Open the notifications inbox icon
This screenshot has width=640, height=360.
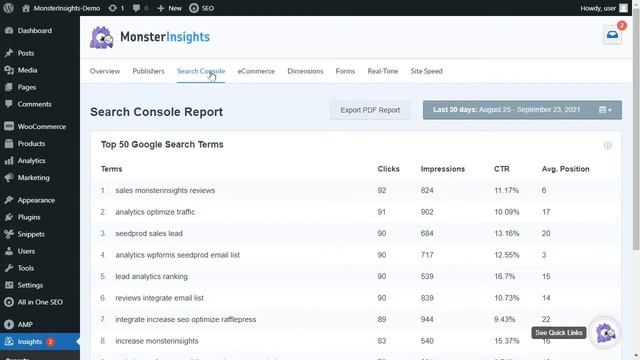click(612, 35)
